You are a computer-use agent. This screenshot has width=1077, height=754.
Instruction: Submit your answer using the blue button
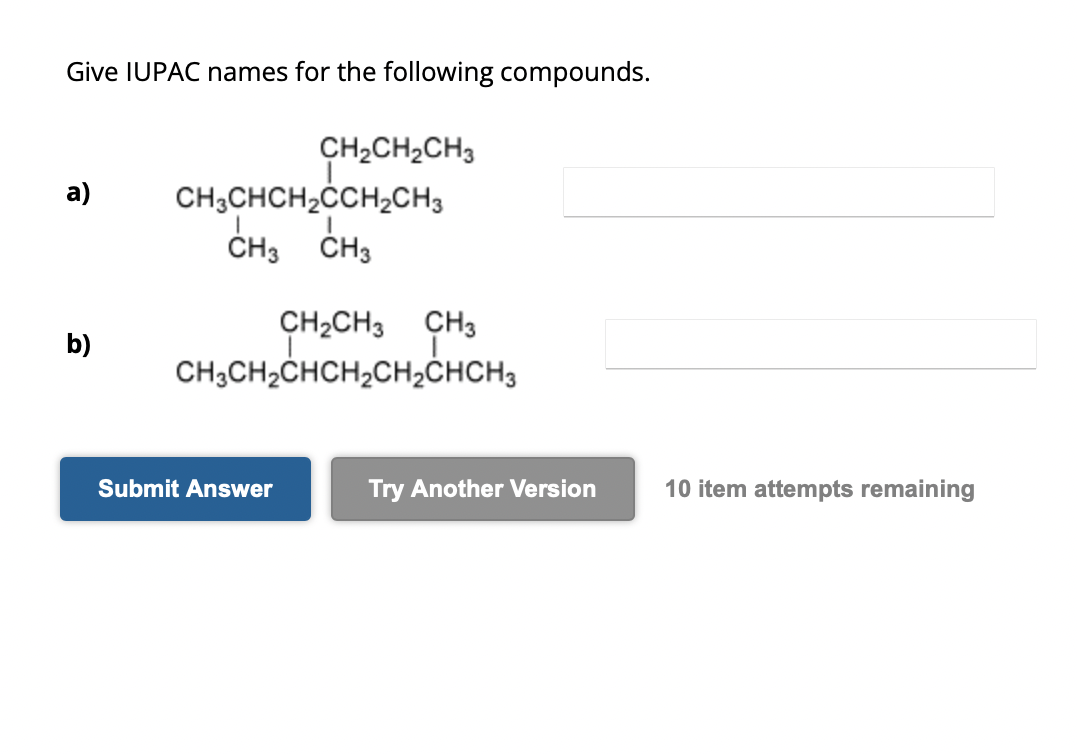[x=185, y=489]
